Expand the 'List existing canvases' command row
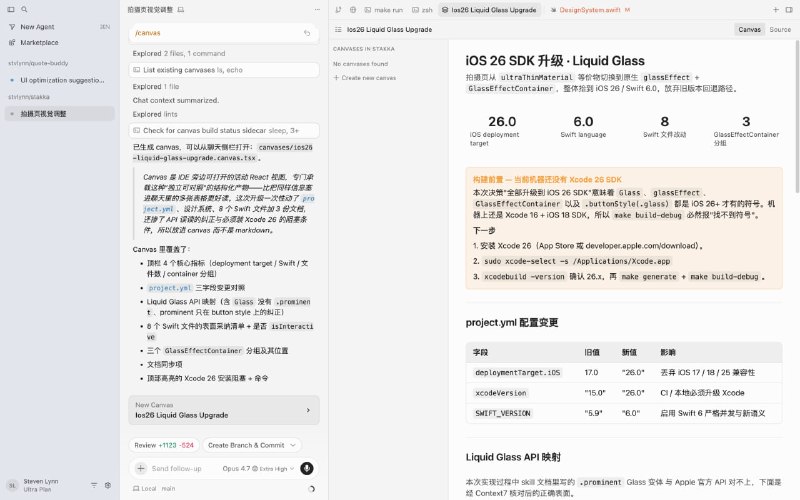 224,70
